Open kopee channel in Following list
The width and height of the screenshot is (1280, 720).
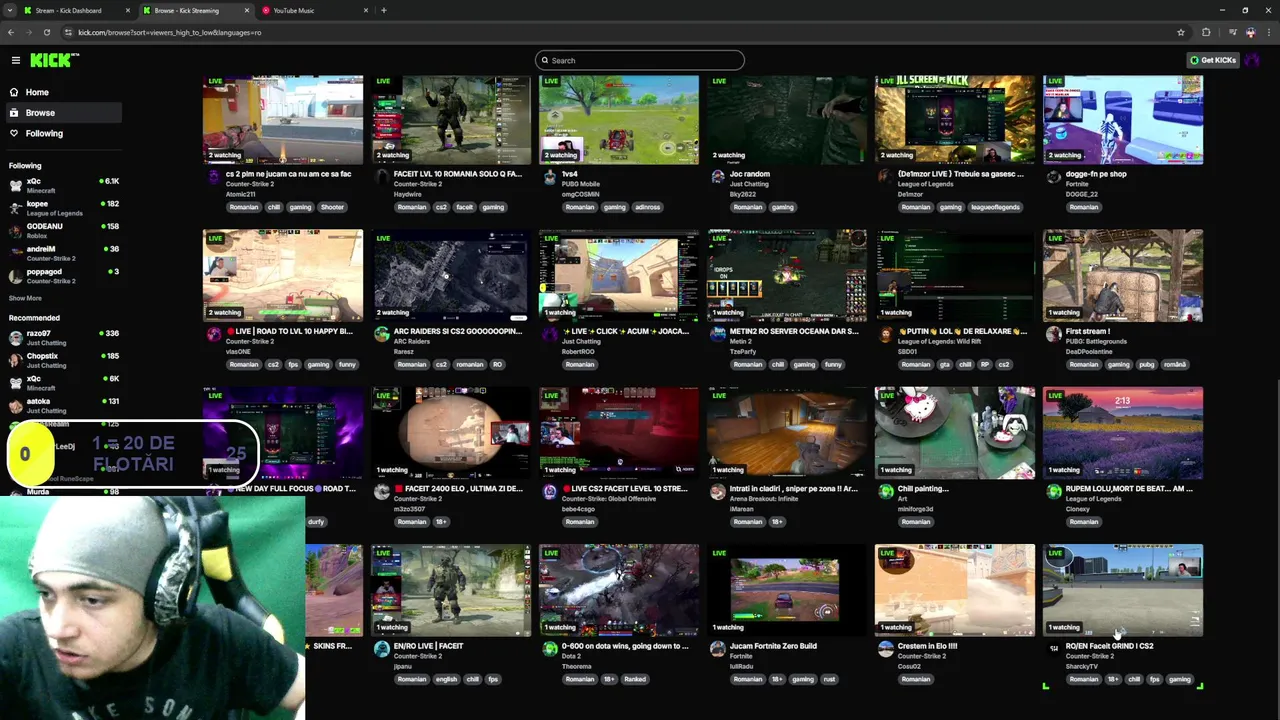click(62, 208)
